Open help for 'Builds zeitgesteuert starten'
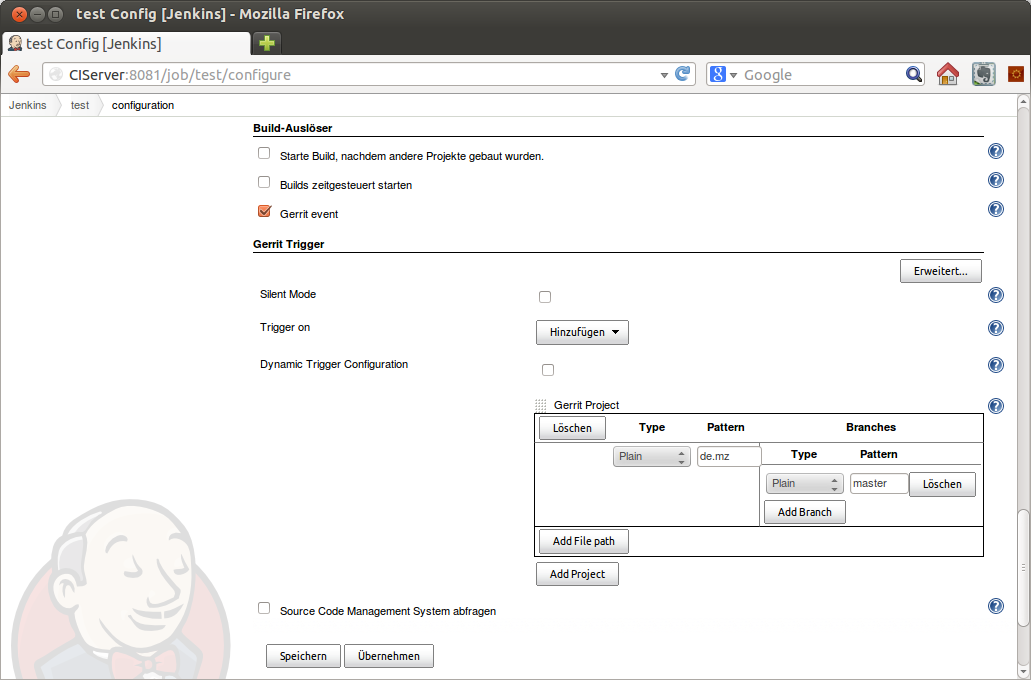The height and width of the screenshot is (680, 1031). (996, 180)
